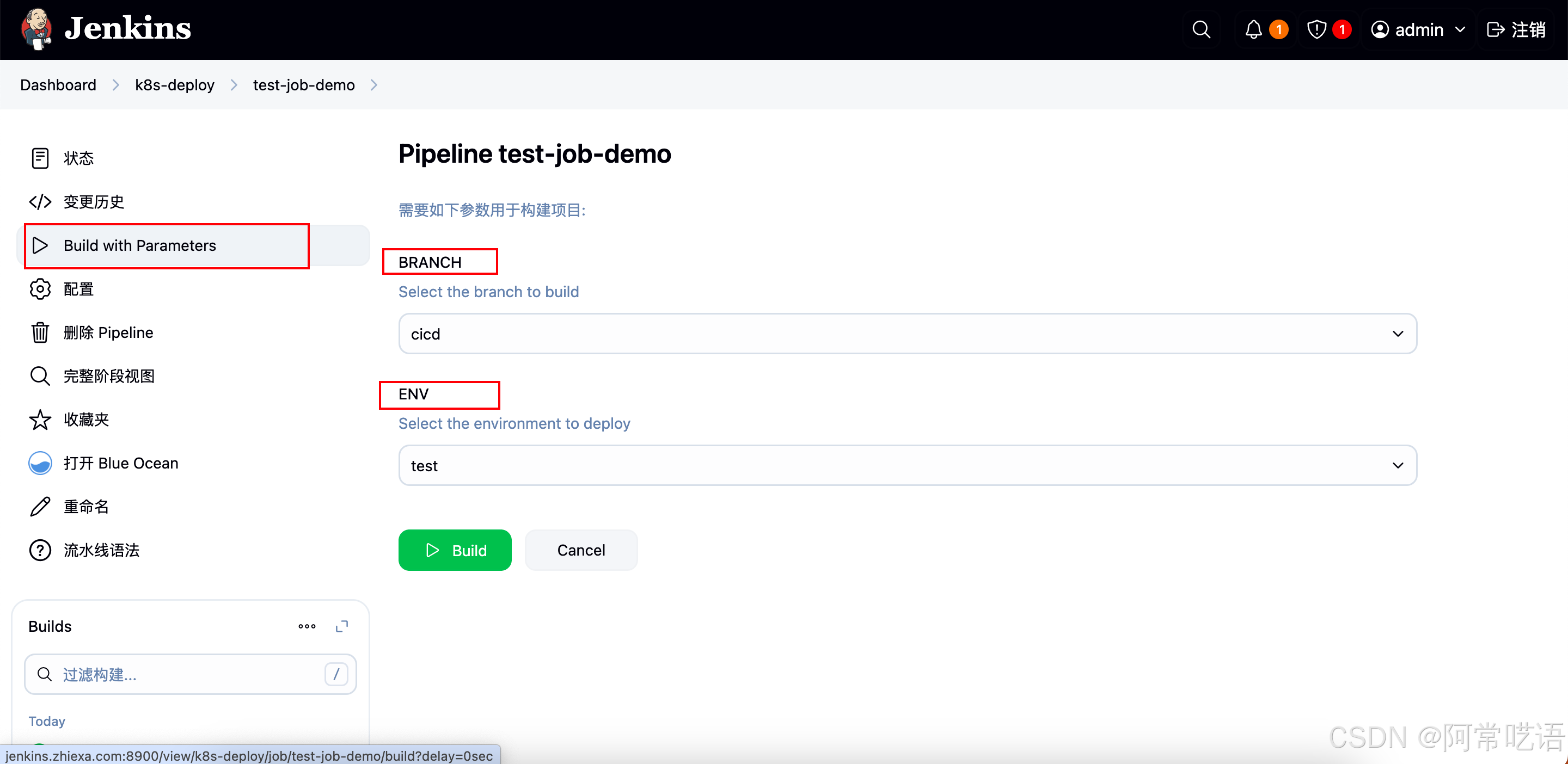Click the 过滤构建 filter builds input field

pyautogui.click(x=182, y=674)
